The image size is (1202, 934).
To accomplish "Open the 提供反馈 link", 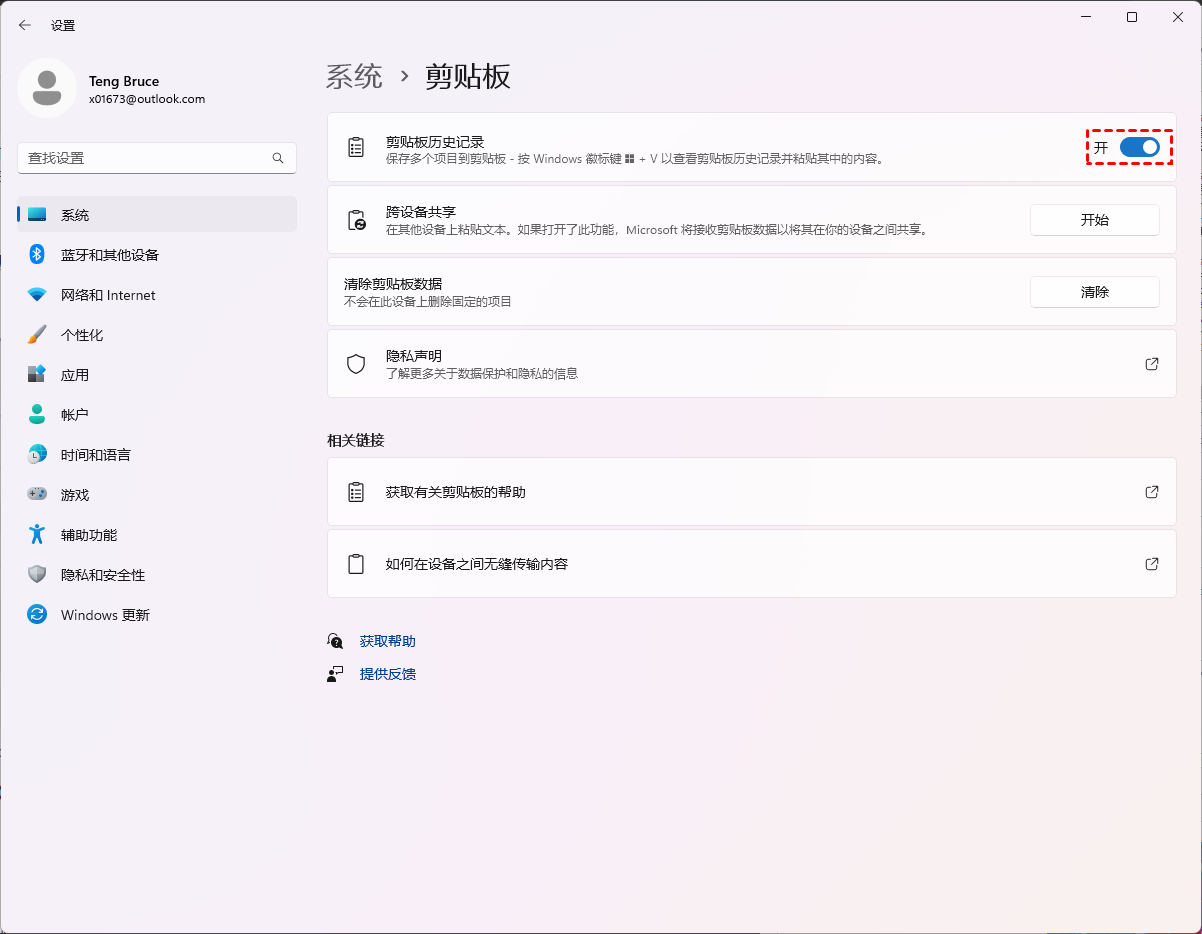I will (x=387, y=674).
